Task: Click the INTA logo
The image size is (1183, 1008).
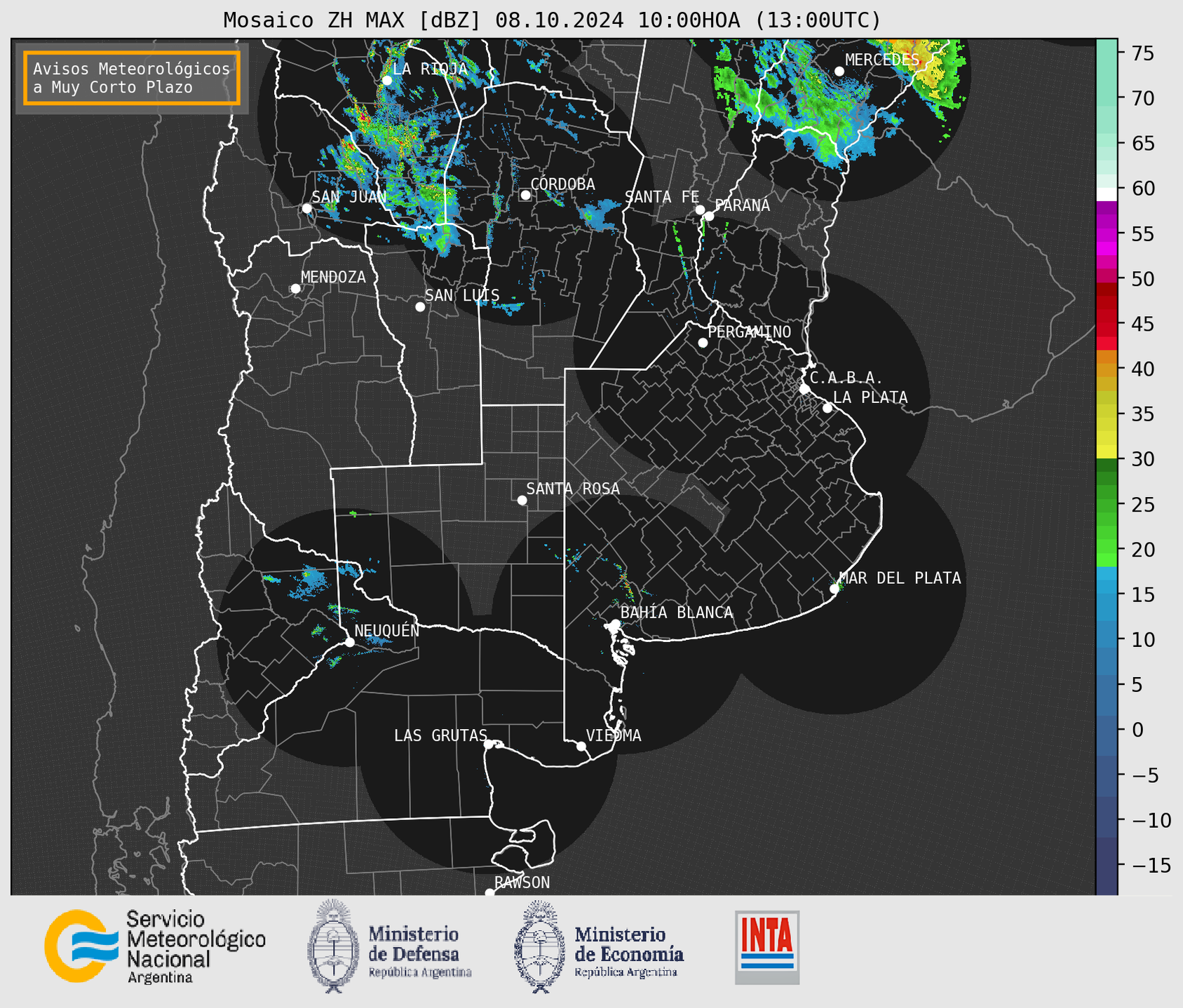Action: coord(767,947)
